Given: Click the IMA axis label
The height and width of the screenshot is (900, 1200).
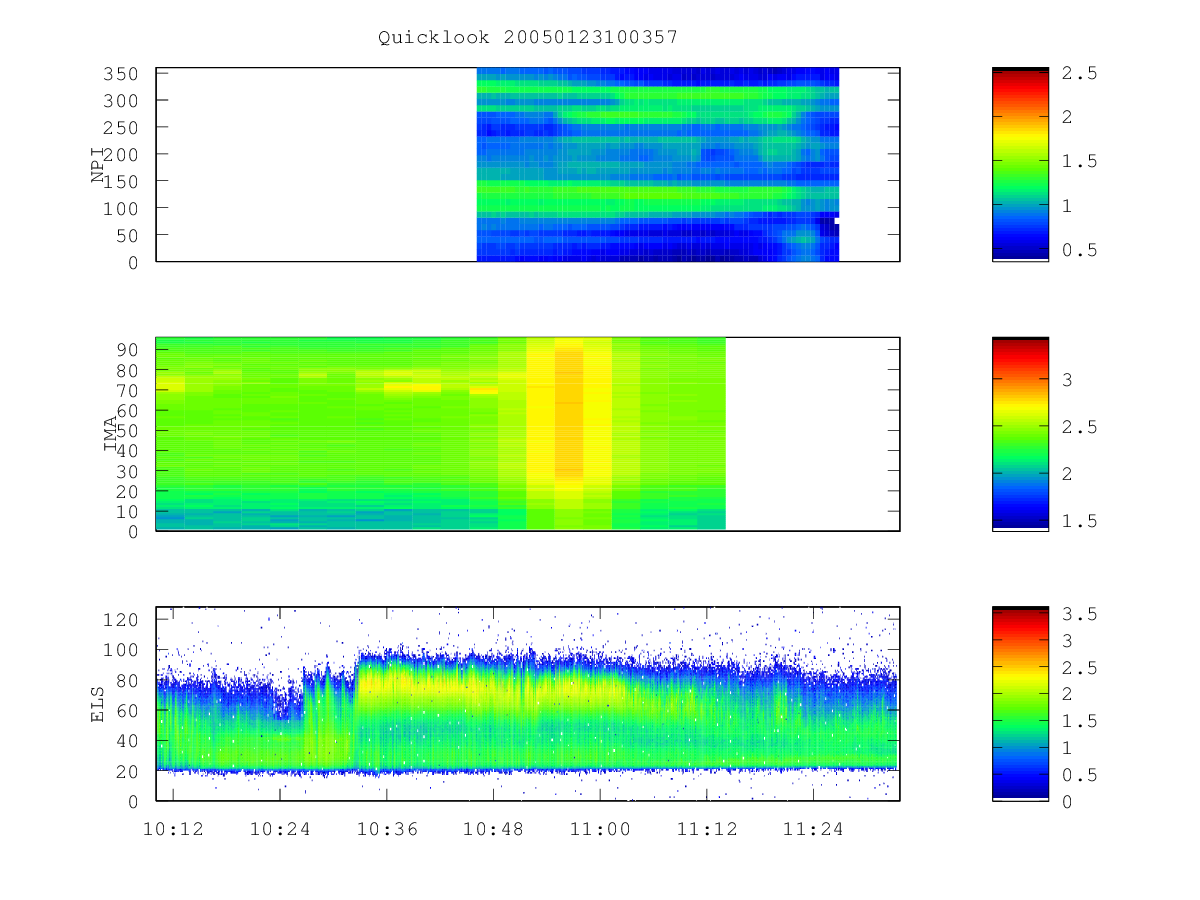Looking at the screenshot, I should pos(110,435).
